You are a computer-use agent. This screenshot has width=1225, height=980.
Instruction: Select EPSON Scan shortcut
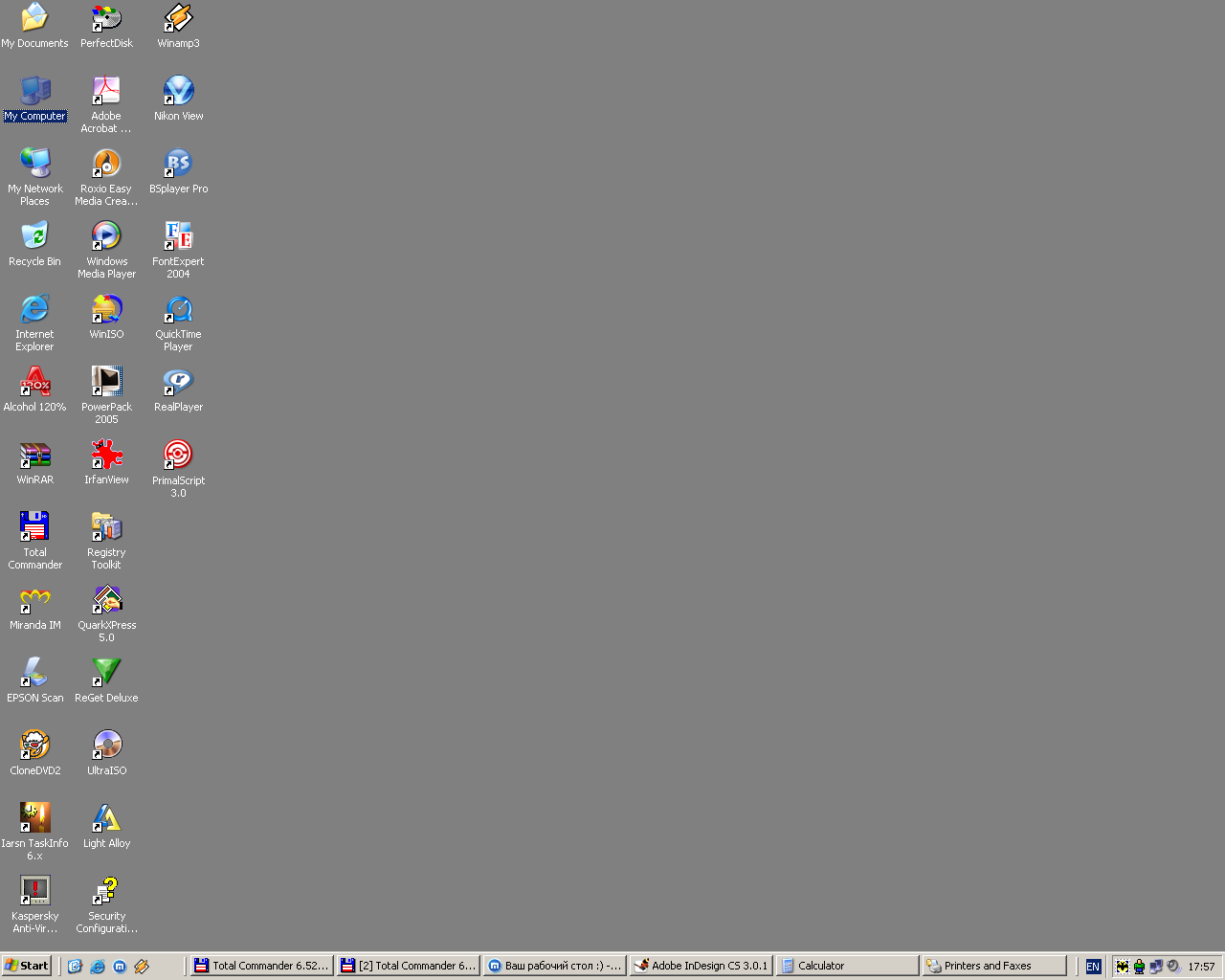[x=34, y=680]
